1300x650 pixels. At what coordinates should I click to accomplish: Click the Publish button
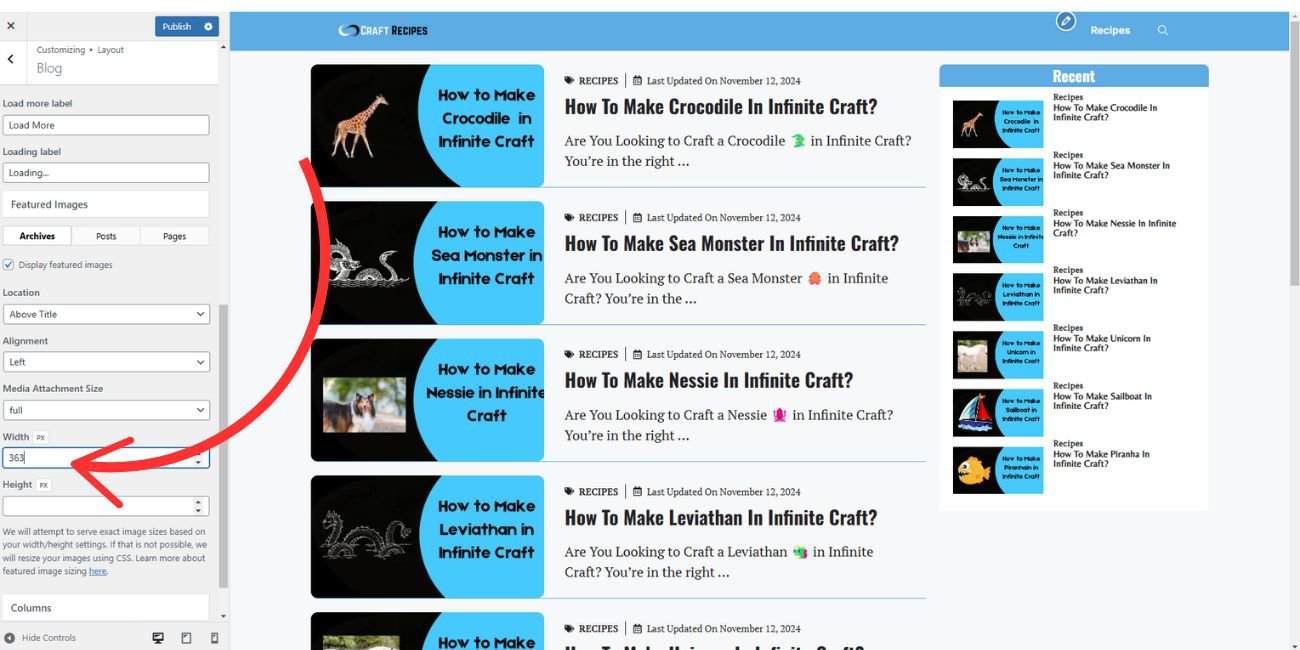[177, 26]
